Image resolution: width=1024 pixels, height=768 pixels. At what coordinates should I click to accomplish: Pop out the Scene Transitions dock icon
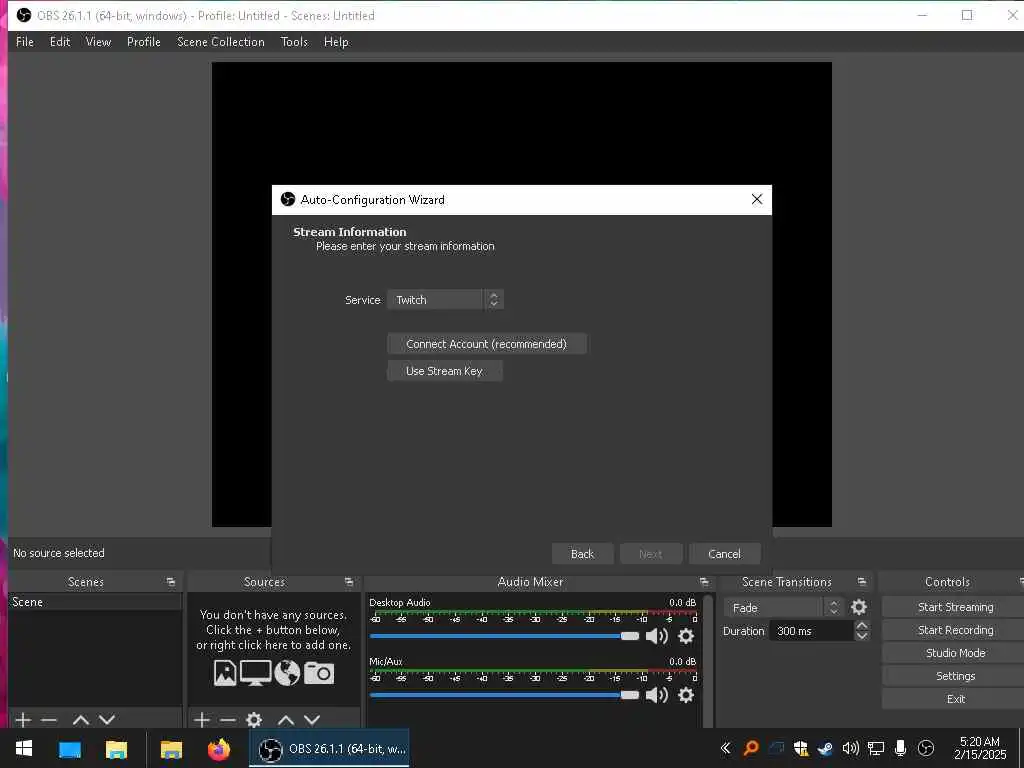[862, 582]
